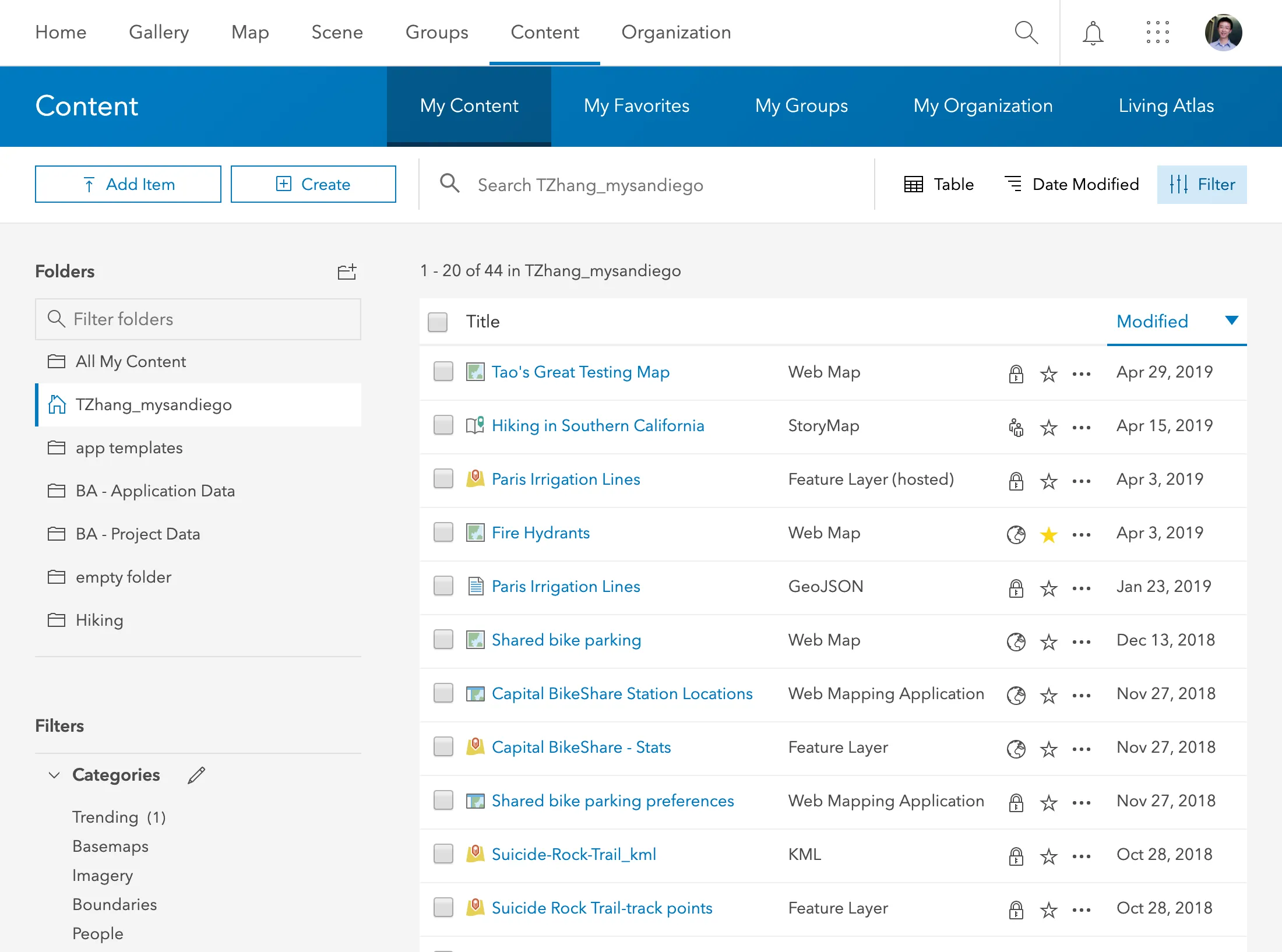Unfavorite Fire Hydrants via its yellow star

pyautogui.click(x=1048, y=534)
